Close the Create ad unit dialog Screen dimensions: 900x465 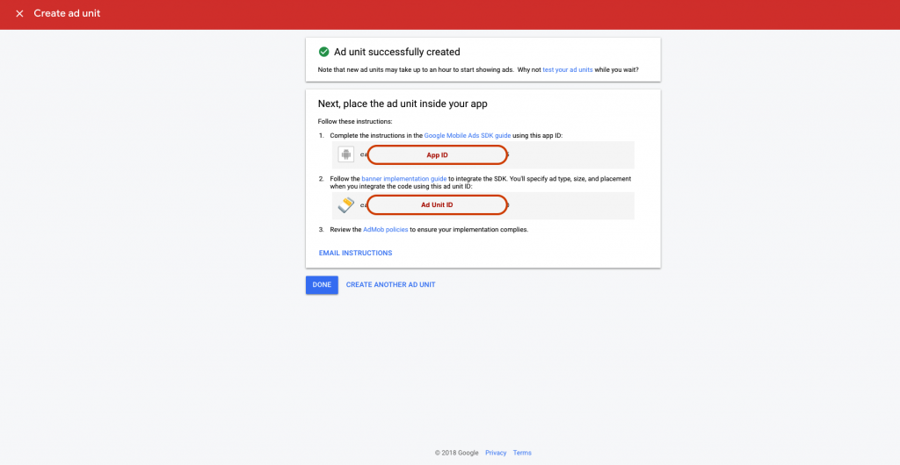click(x=19, y=14)
